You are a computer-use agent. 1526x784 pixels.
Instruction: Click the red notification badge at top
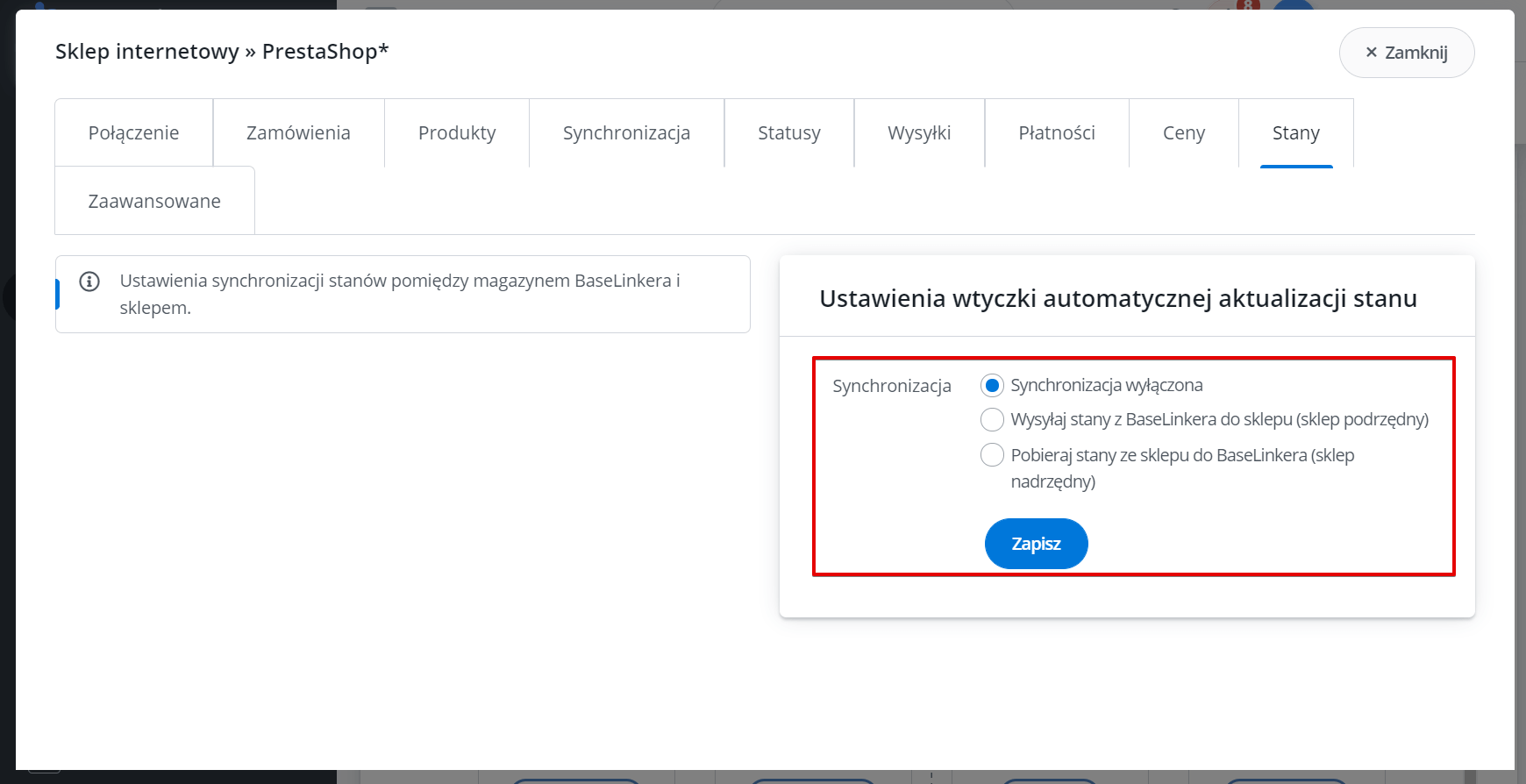1248,5
